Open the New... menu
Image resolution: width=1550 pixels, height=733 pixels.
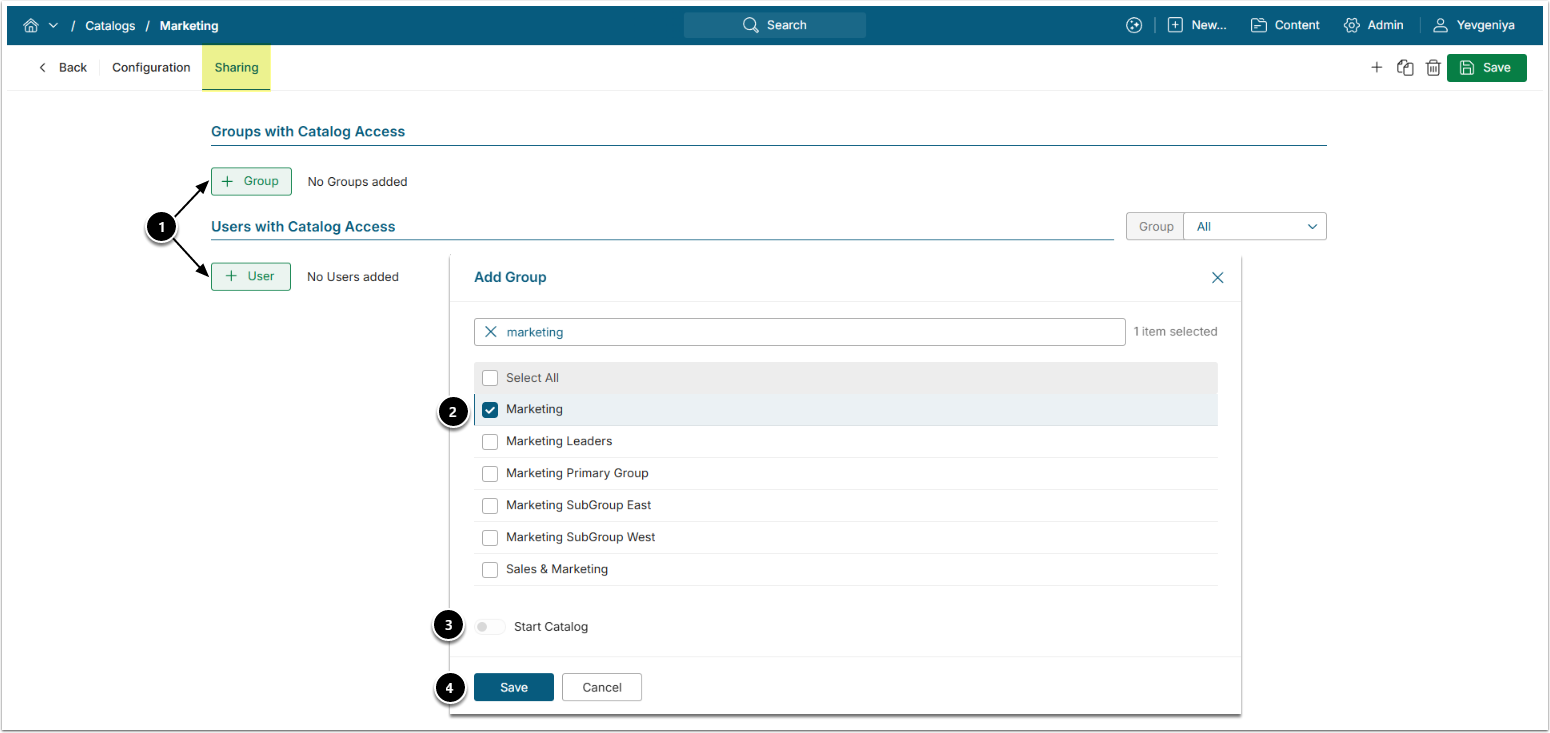coord(1197,25)
